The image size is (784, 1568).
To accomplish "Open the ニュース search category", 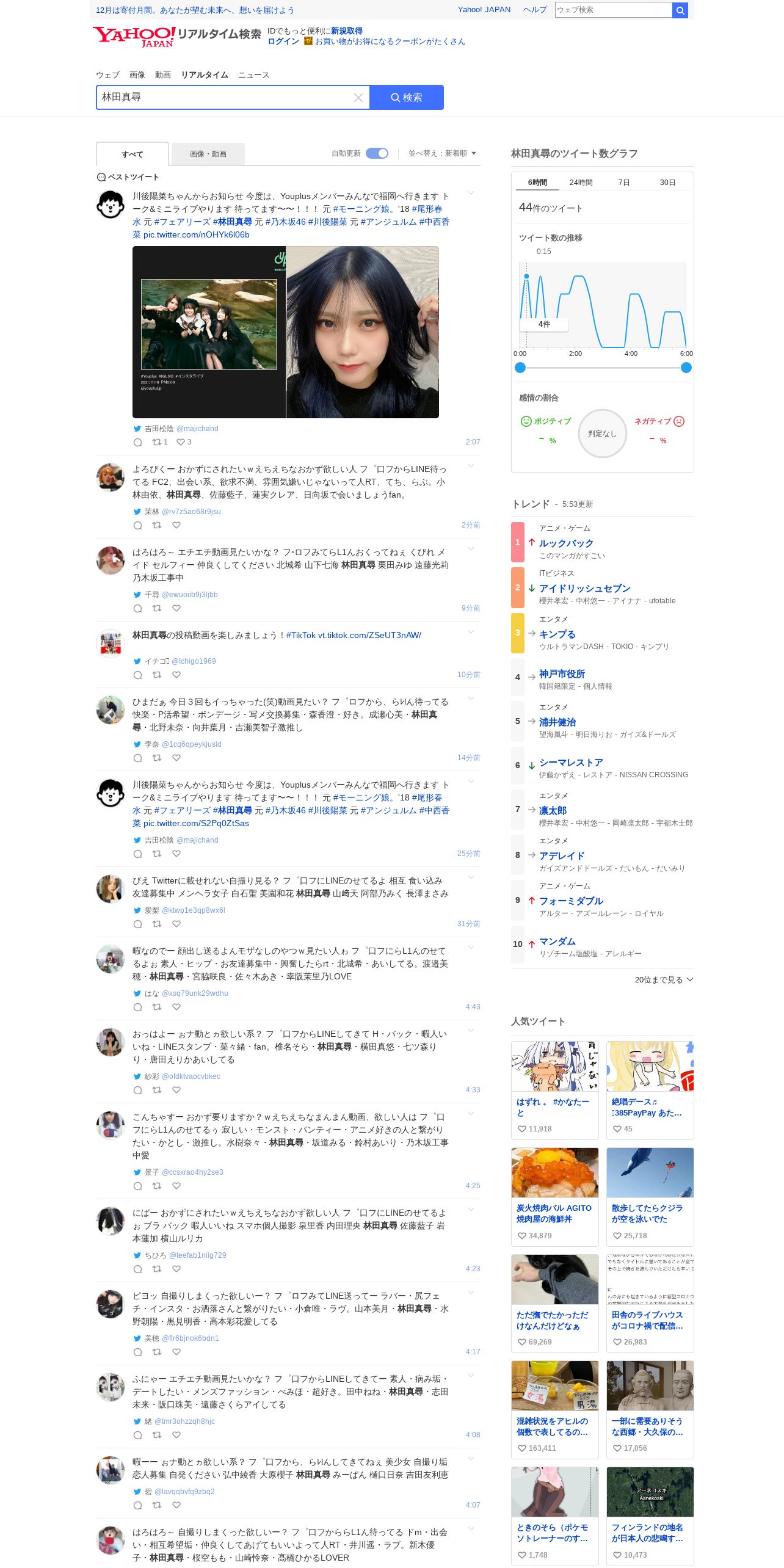I will [x=253, y=75].
